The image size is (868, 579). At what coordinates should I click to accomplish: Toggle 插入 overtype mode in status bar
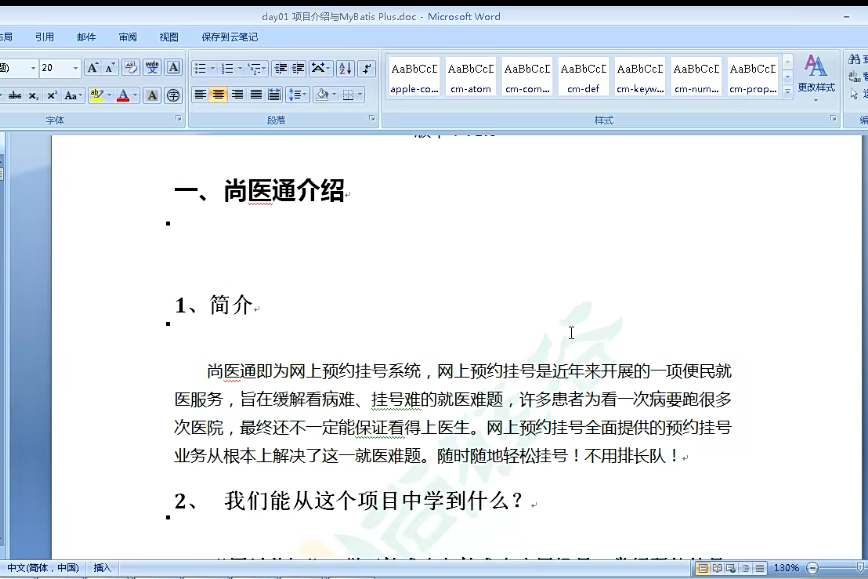pyautogui.click(x=103, y=567)
